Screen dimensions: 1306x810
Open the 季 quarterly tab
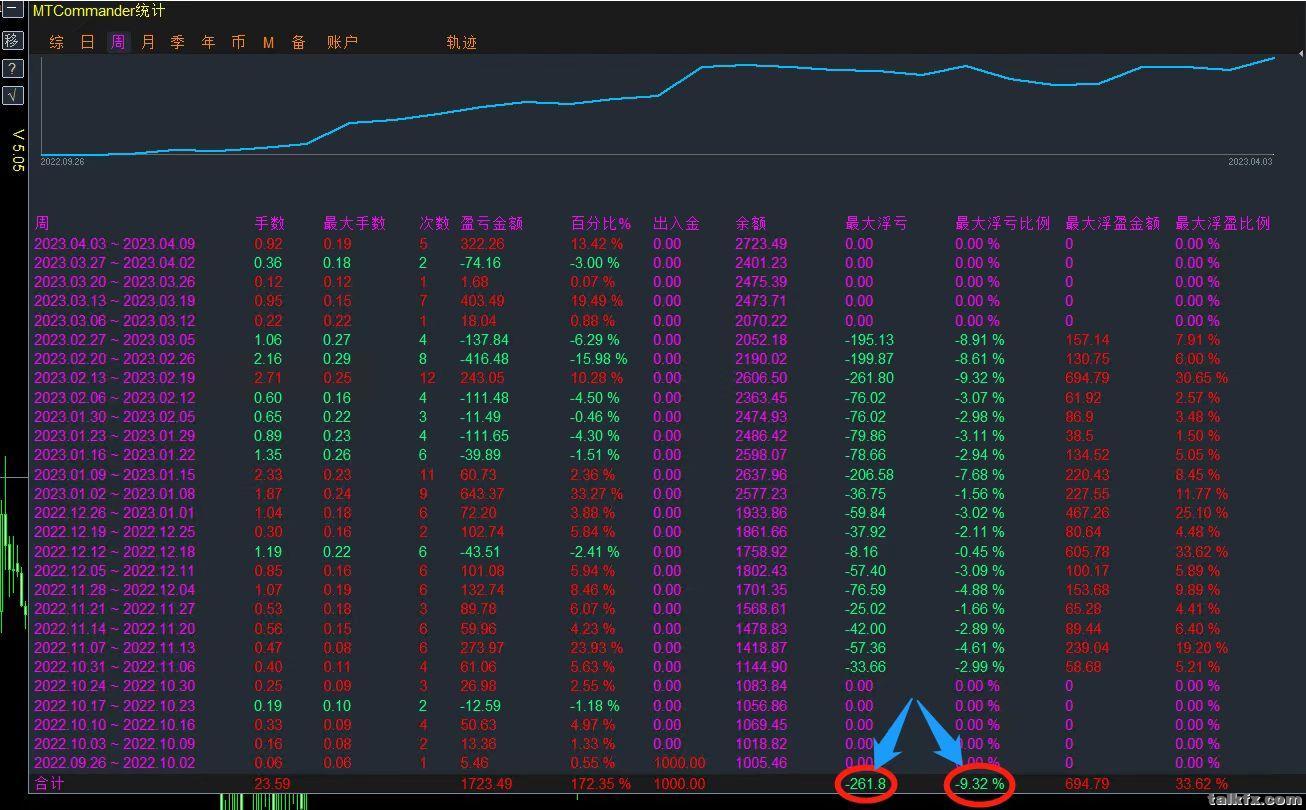click(177, 42)
